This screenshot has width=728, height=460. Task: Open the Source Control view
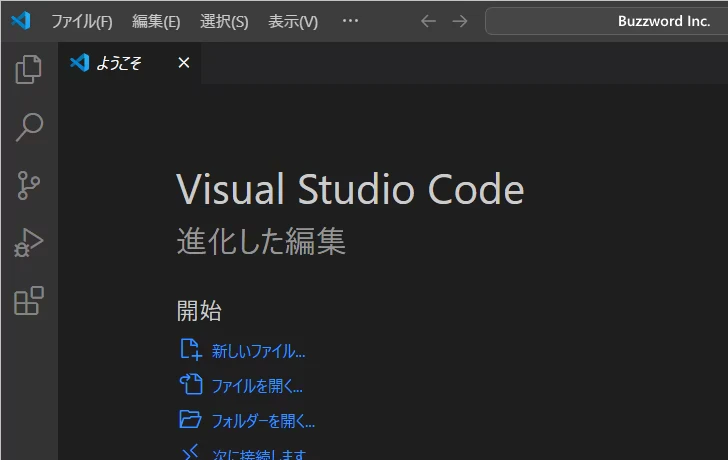28,185
